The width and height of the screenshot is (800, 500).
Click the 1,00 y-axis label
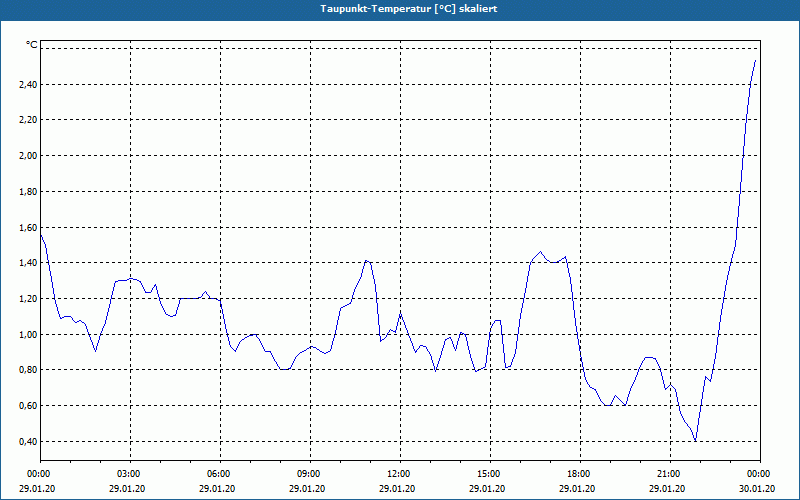28,335
